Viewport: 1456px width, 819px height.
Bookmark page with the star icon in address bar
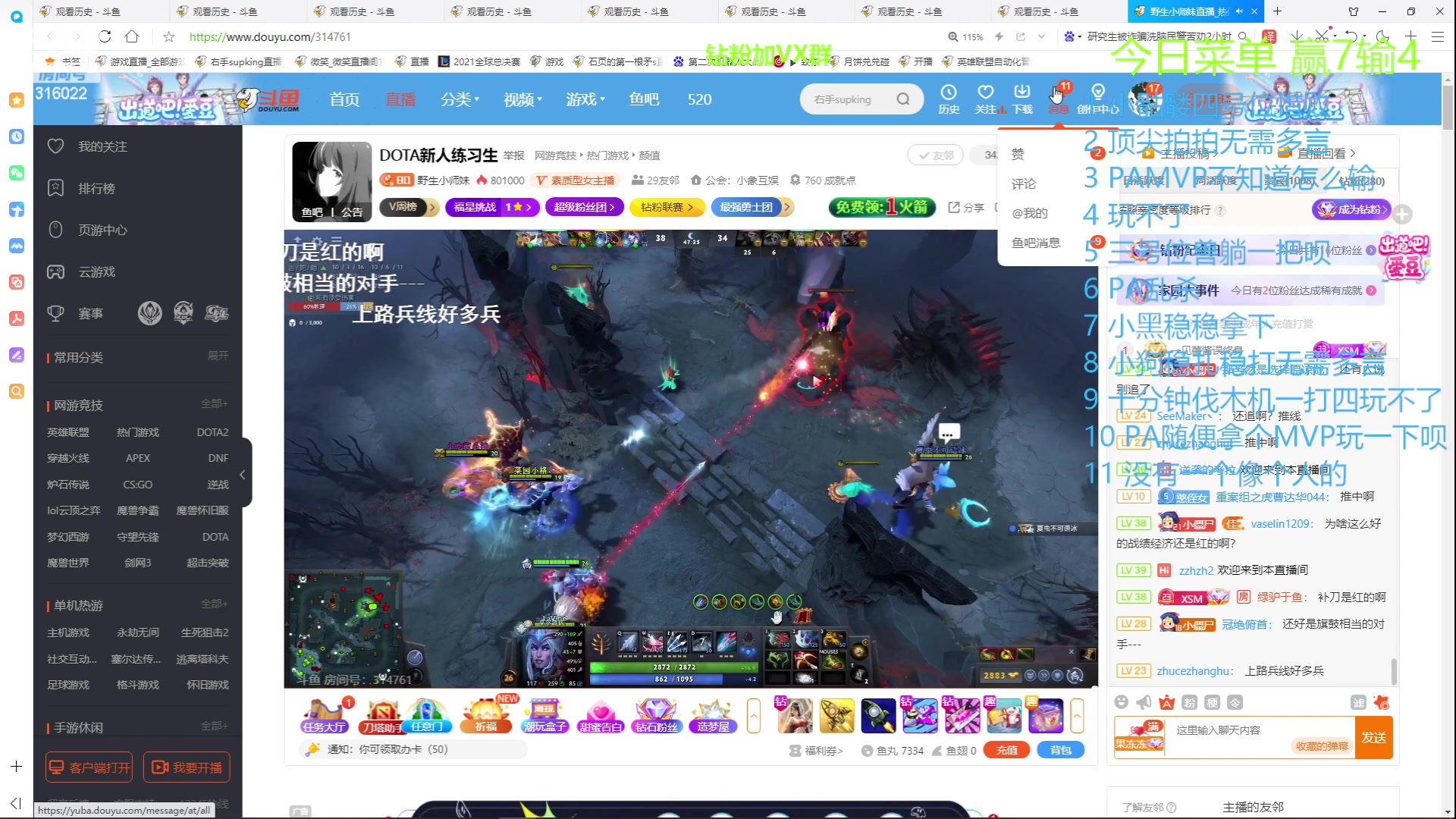point(169,36)
